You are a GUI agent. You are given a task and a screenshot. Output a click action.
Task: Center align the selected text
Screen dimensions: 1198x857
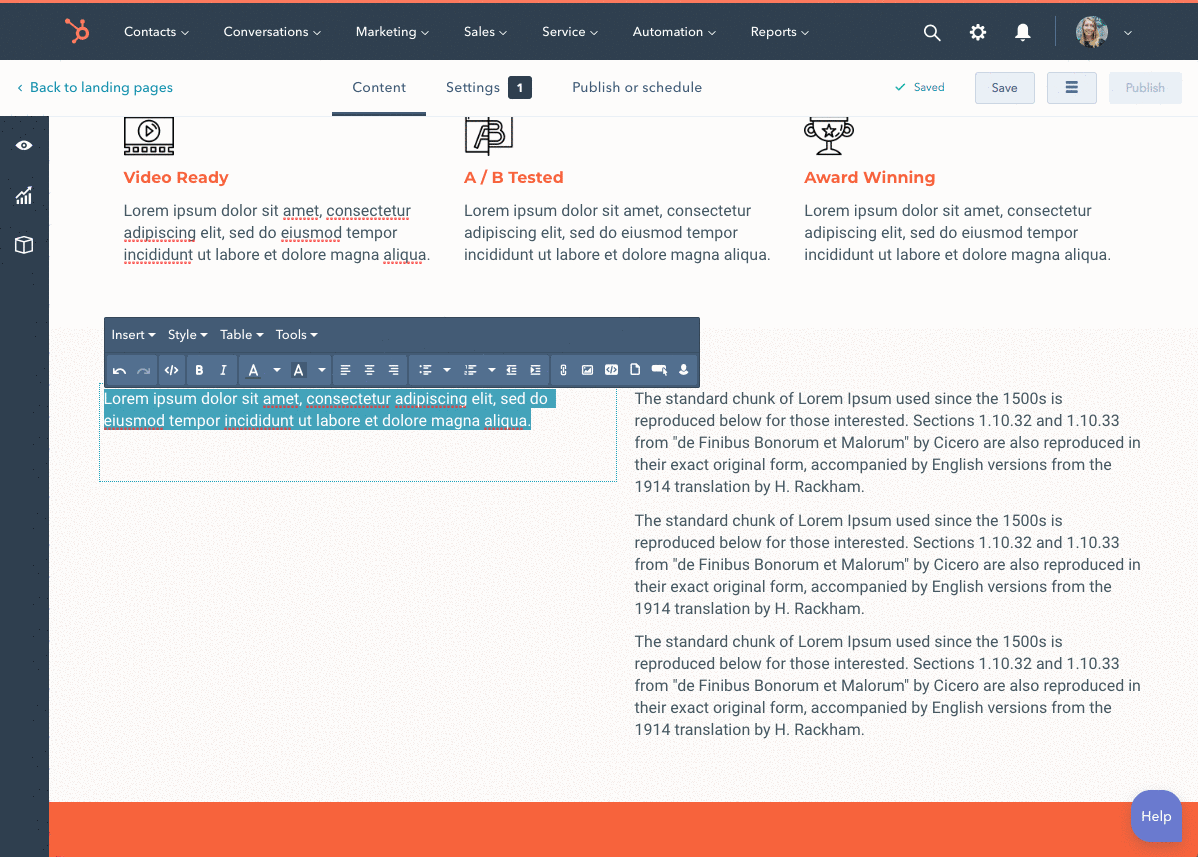click(x=369, y=370)
